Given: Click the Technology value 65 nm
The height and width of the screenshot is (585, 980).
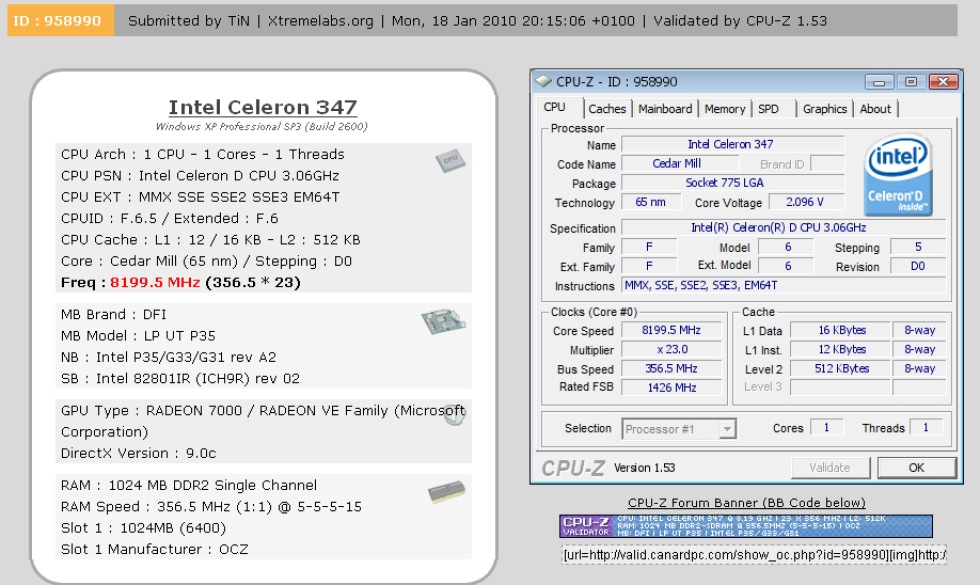Looking at the screenshot, I should pyautogui.click(x=651, y=202).
